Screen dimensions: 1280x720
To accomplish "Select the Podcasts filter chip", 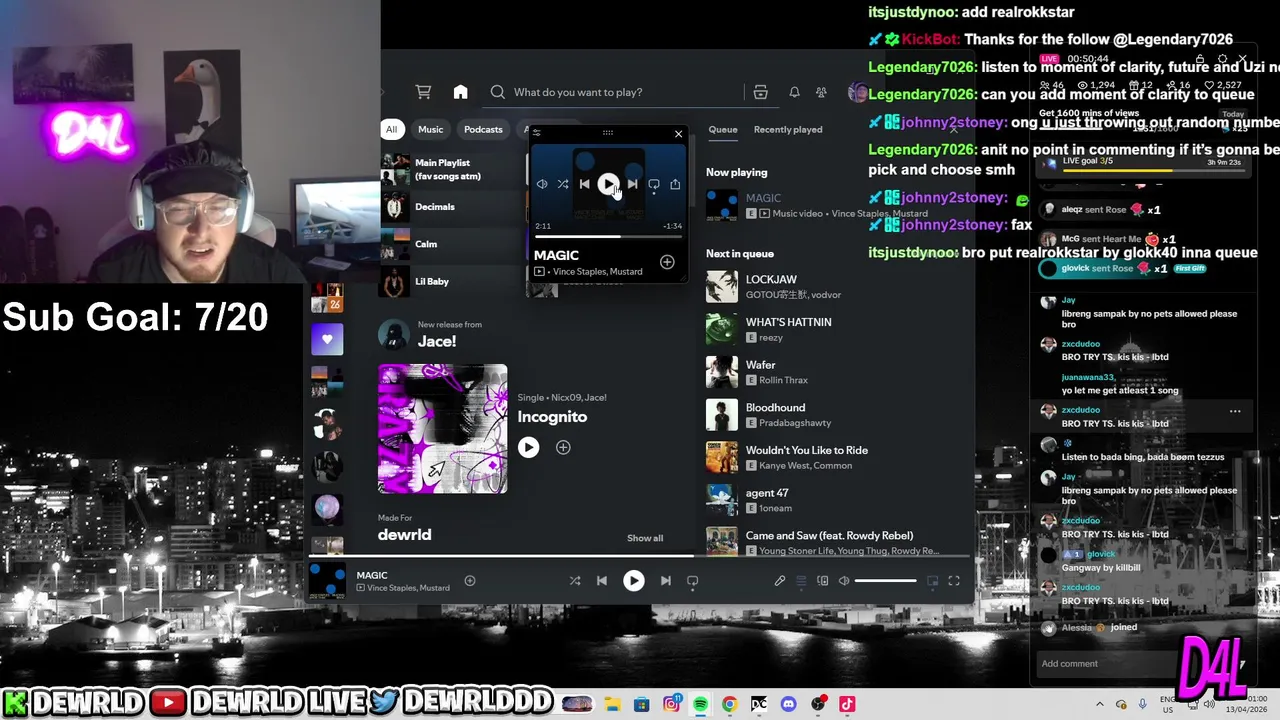I will point(483,129).
